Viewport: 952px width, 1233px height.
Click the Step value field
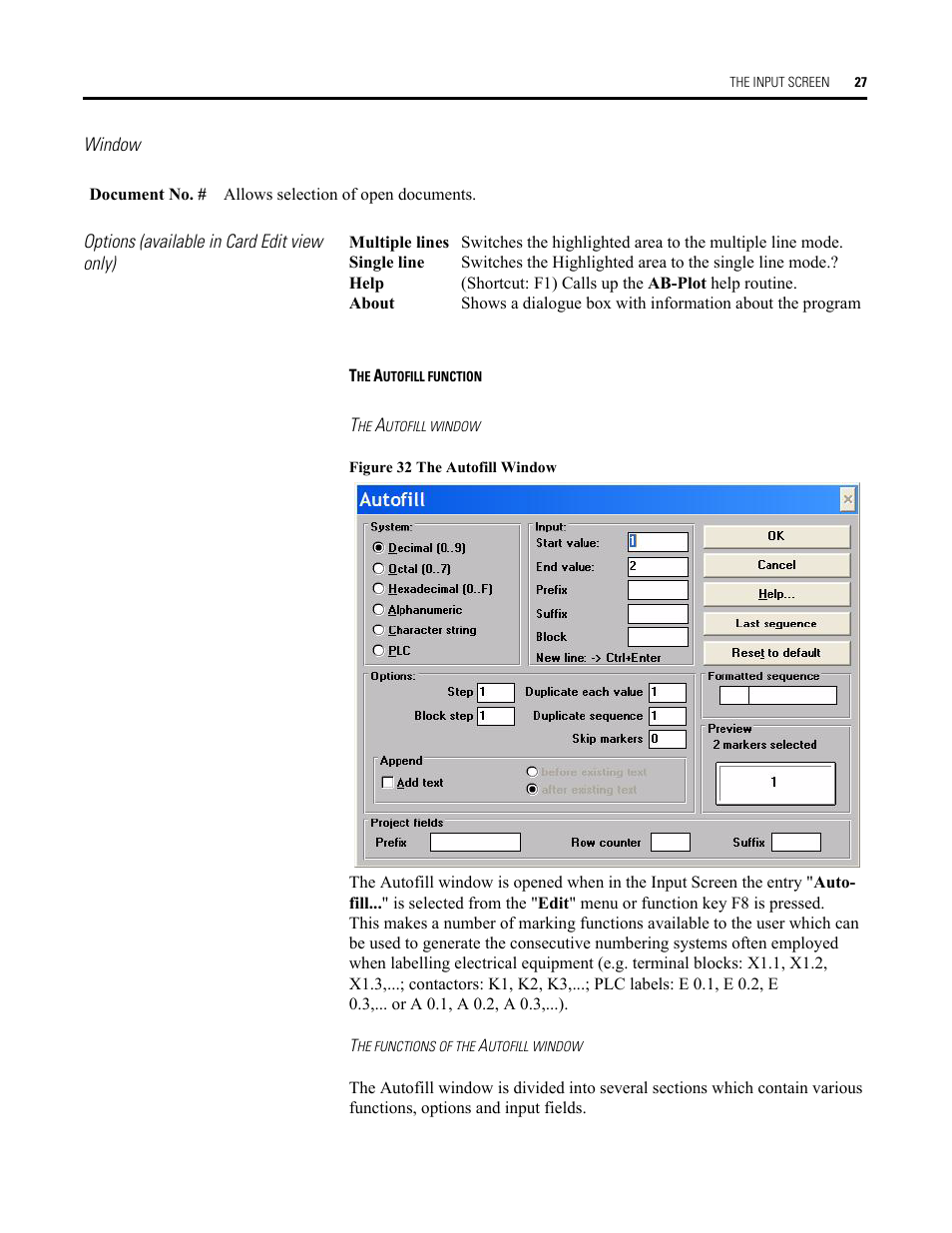click(x=495, y=692)
